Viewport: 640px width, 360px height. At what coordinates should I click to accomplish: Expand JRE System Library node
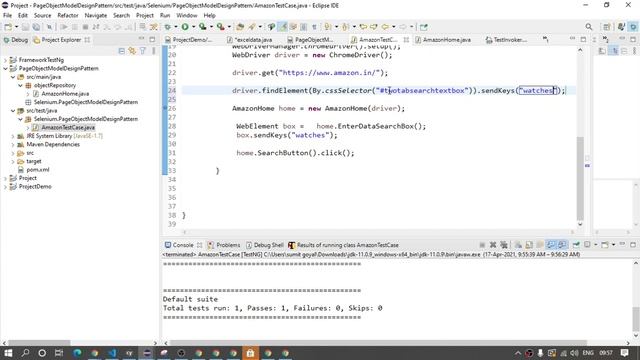13,136
